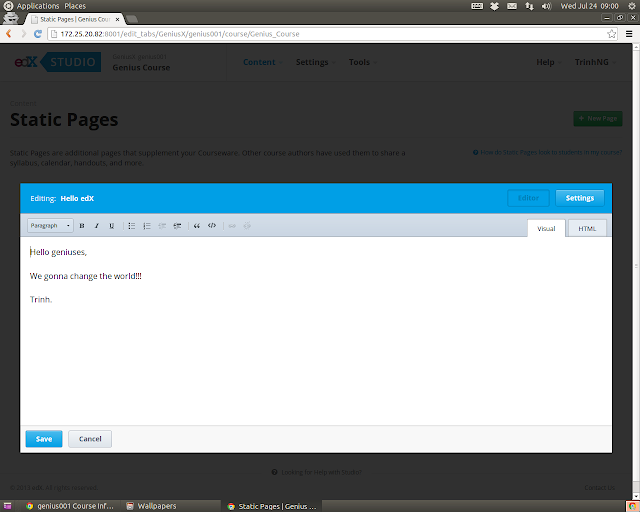Viewport: 640px width, 512px height.
Task: Open the Tools menu in Studio header
Action: point(362,62)
